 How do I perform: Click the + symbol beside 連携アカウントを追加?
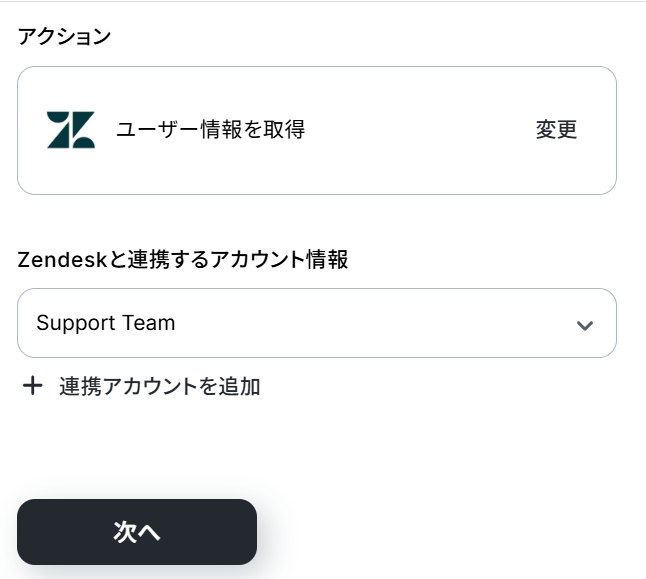pos(33,386)
